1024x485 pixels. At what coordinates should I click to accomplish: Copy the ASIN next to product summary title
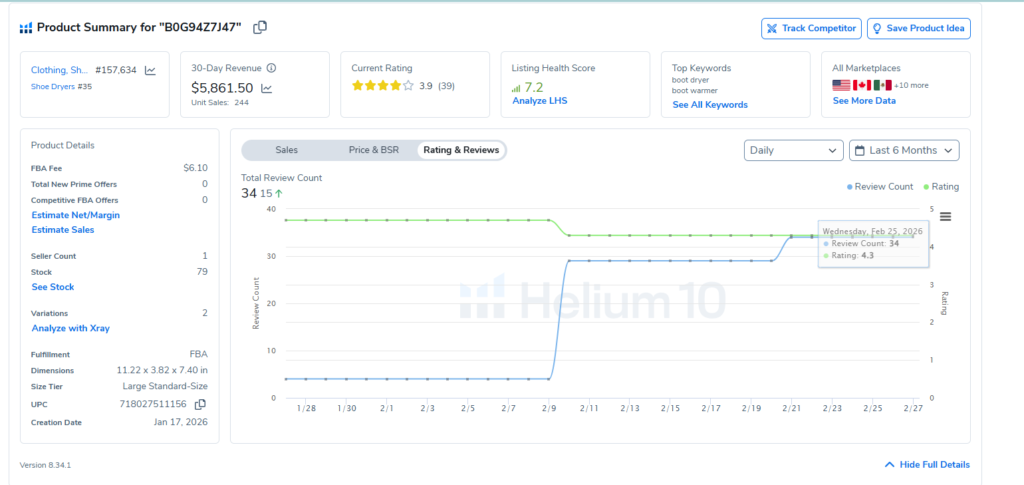pyautogui.click(x=260, y=28)
